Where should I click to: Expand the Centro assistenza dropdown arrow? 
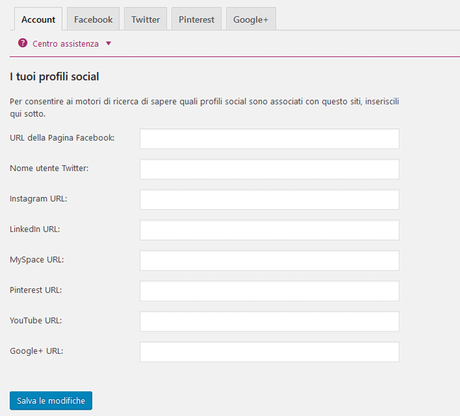[x=108, y=43]
